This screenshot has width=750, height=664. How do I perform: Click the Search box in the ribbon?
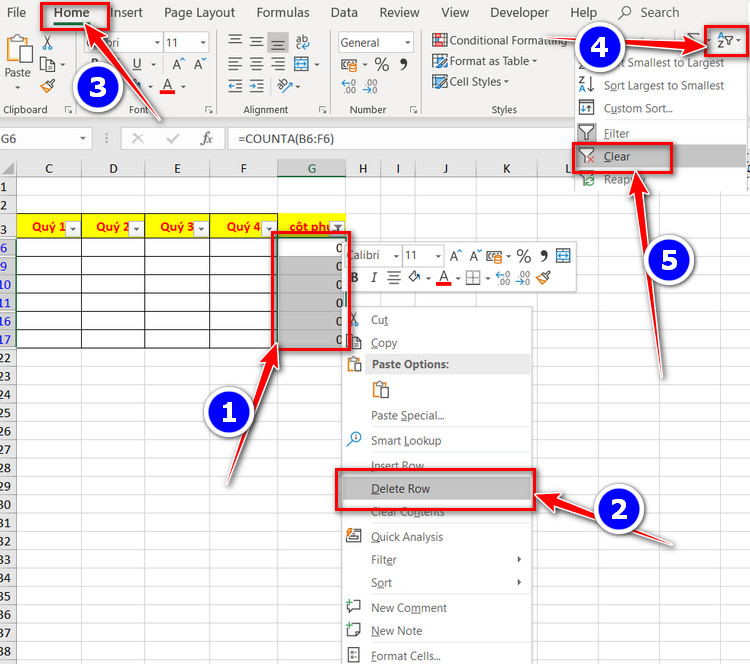click(649, 12)
